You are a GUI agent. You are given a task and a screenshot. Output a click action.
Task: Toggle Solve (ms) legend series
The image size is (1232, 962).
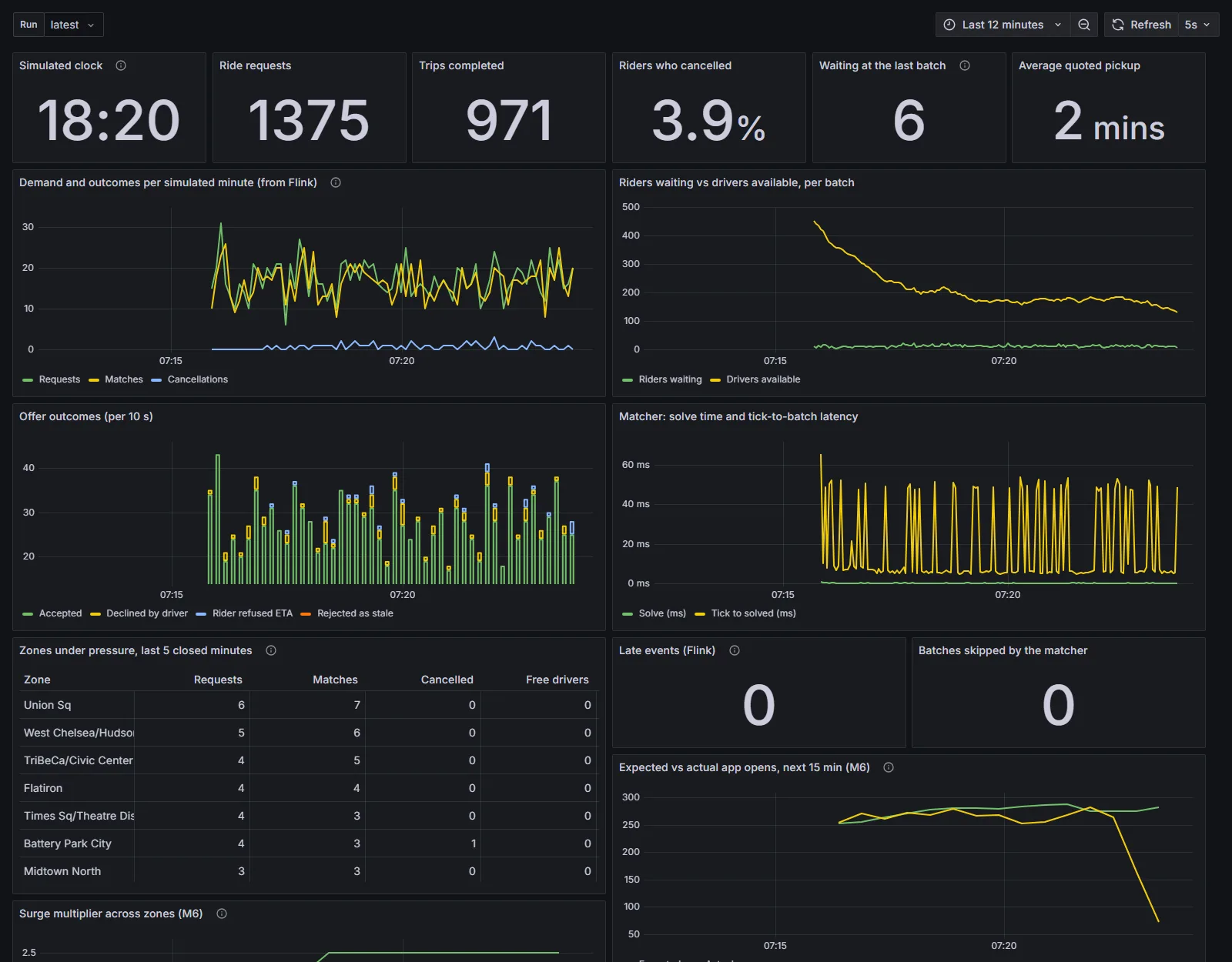point(662,613)
